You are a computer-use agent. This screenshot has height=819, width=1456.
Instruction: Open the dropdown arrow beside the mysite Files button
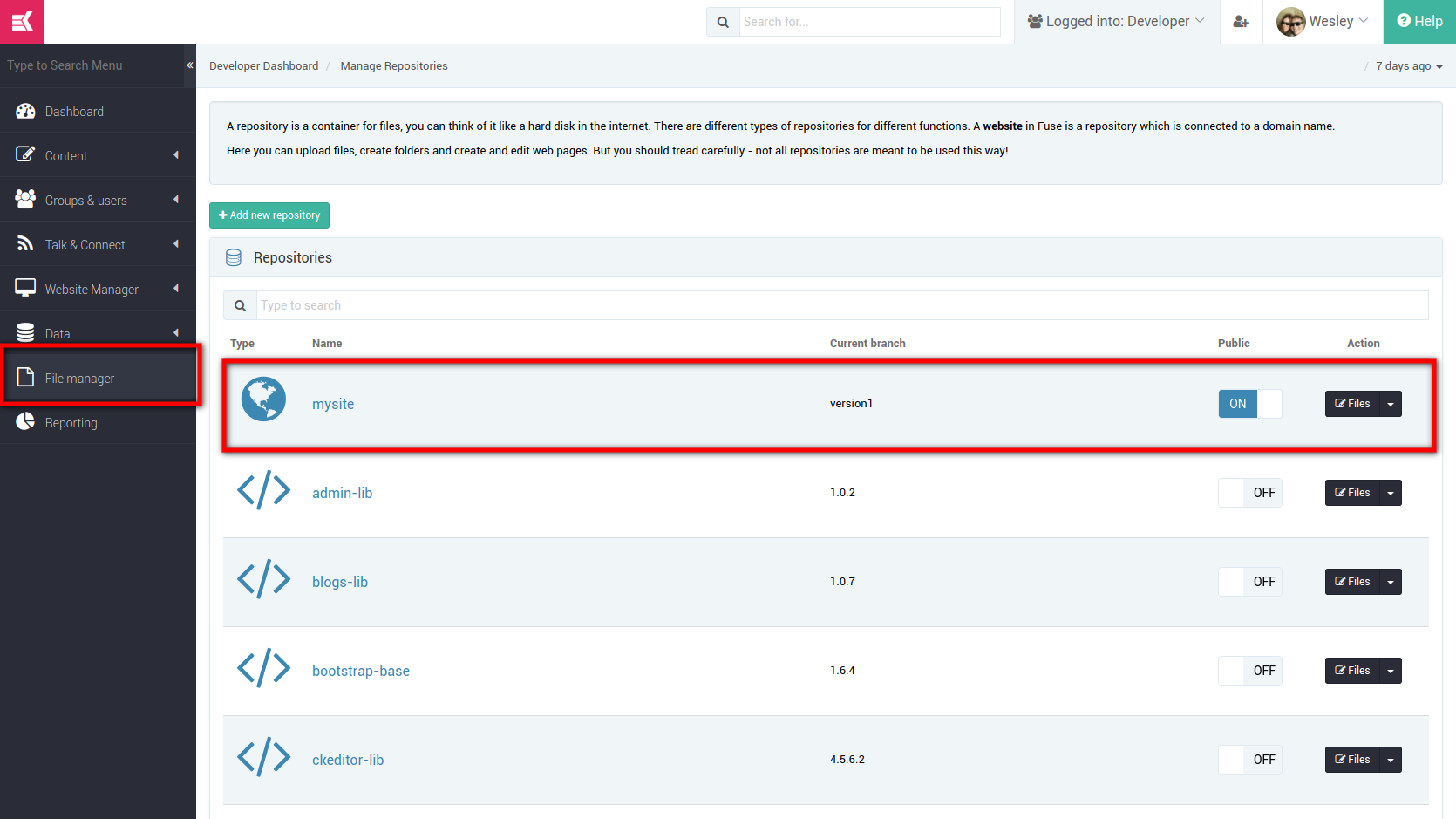point(1391,404)
